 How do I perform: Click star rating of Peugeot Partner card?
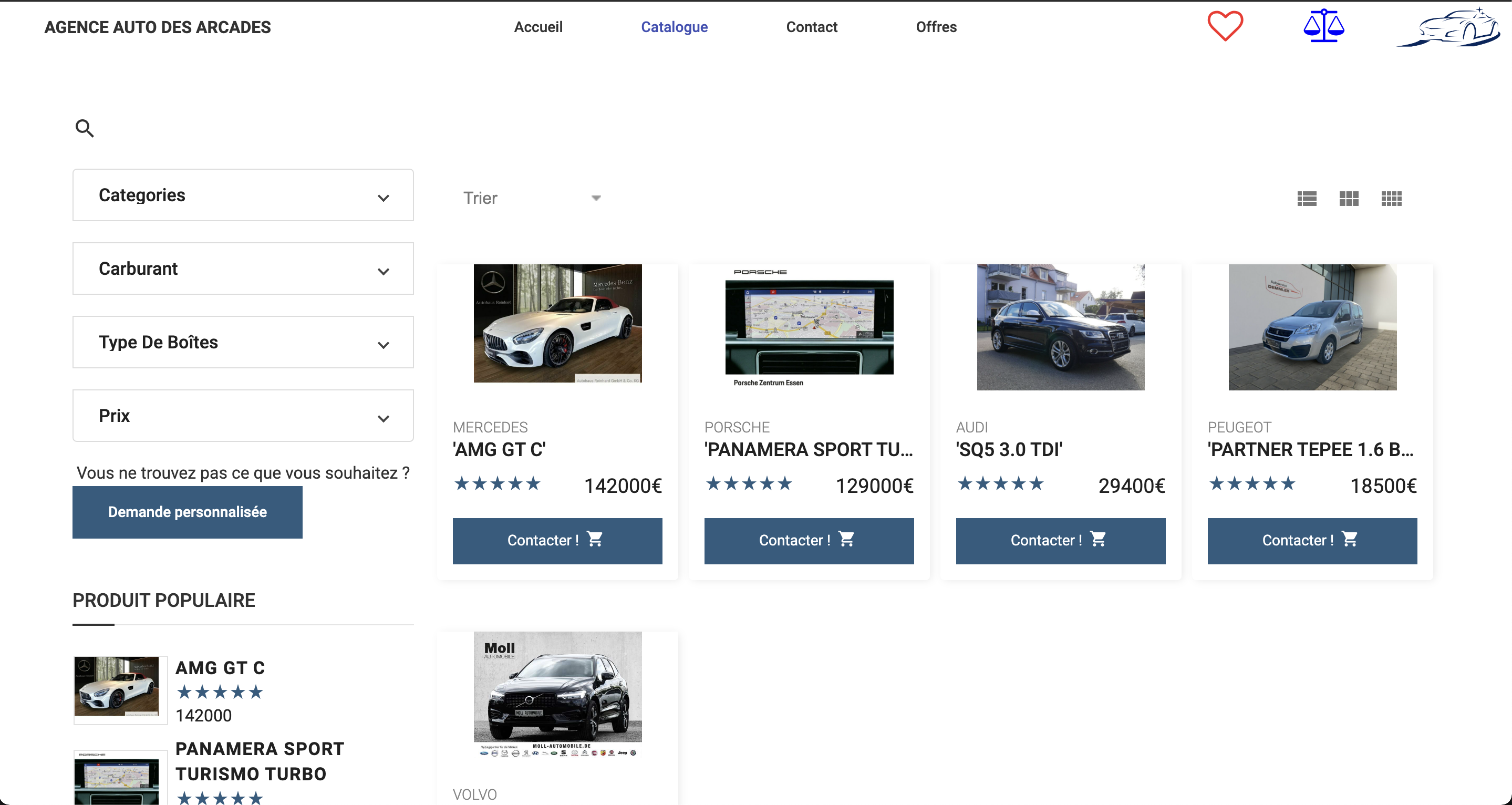pyautogui.click(x=1252, y=484)
